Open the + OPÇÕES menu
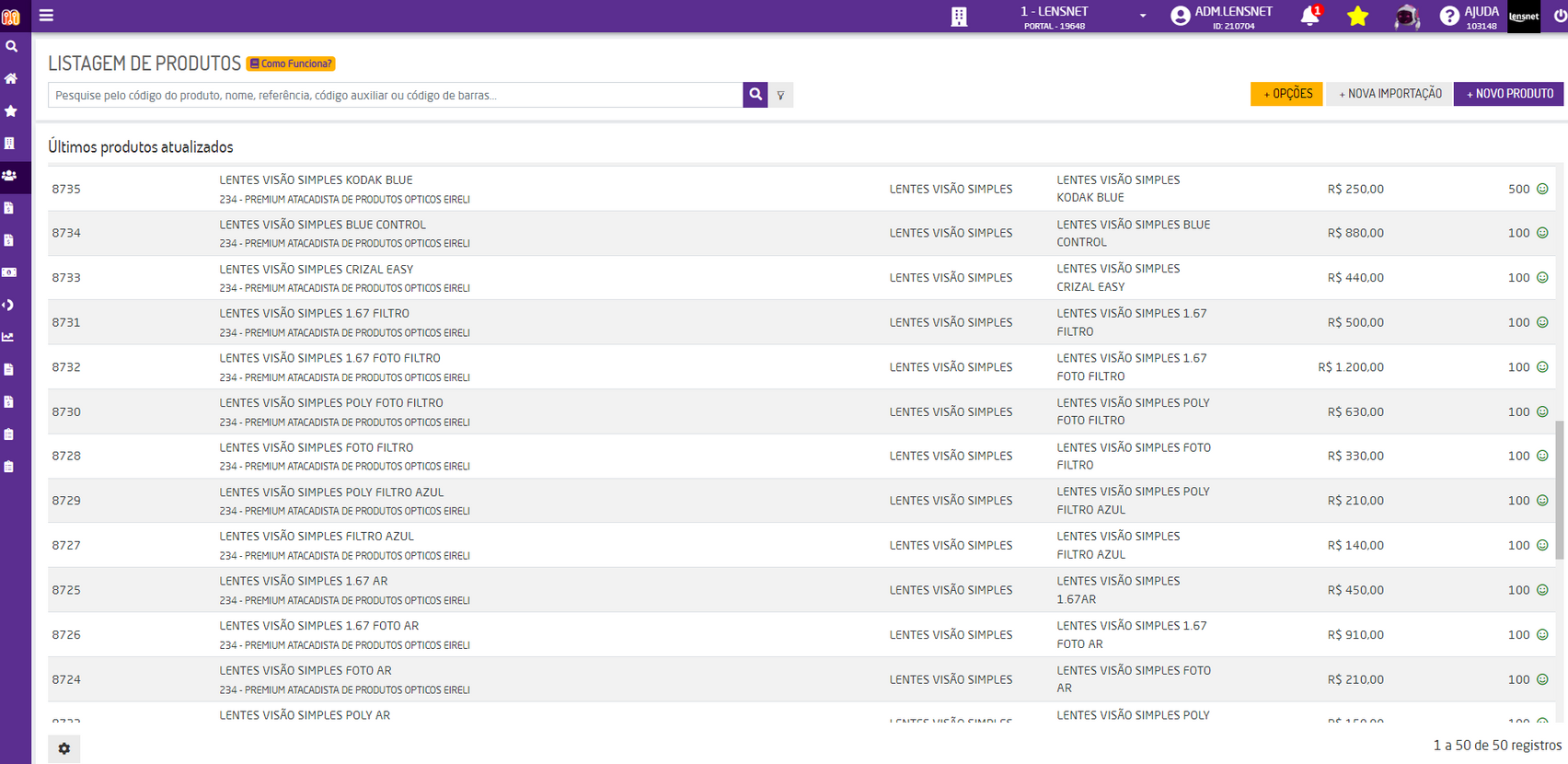The width and height of the screenshot is (1568, 764). (x=1286, y=94)
